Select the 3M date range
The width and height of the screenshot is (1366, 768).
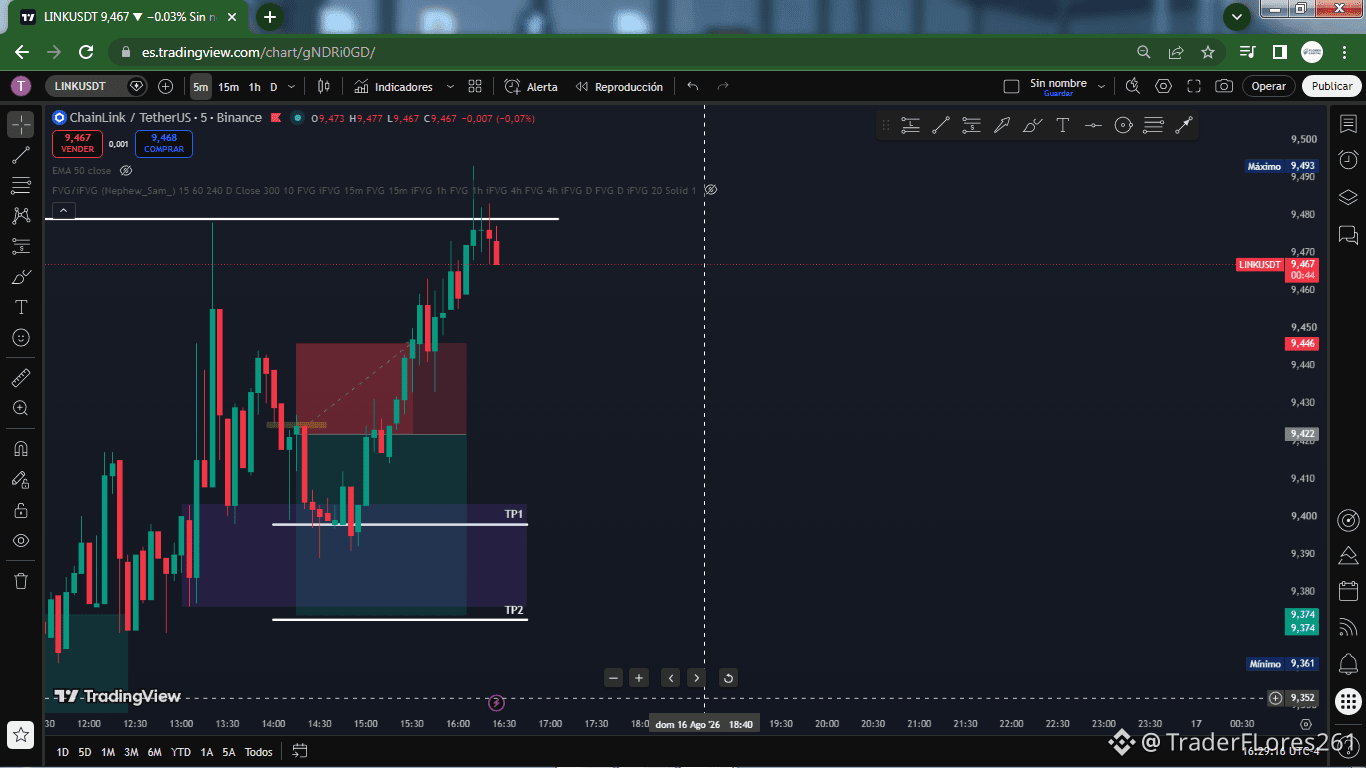pos(131,752)
